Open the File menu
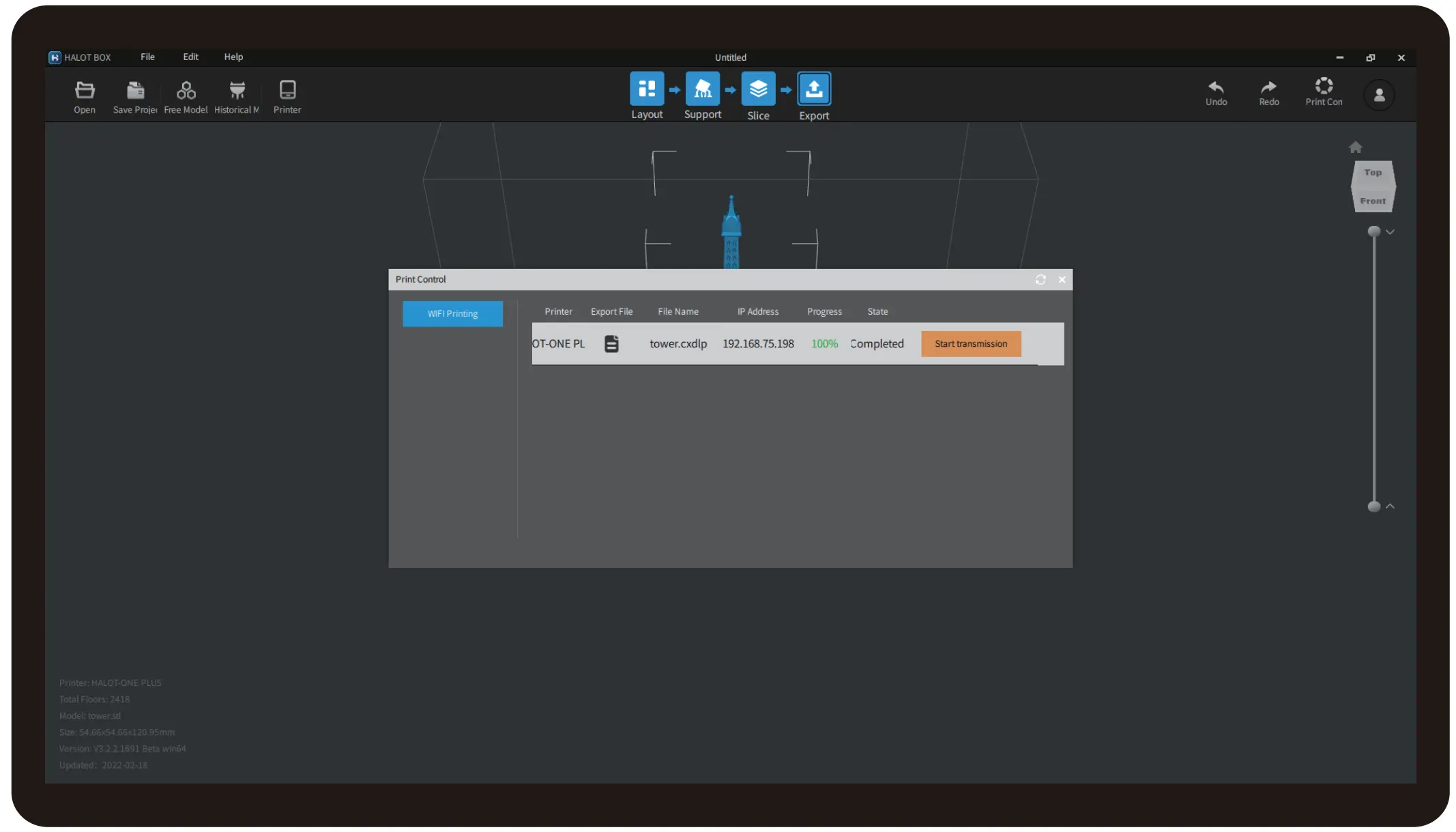 147,57
